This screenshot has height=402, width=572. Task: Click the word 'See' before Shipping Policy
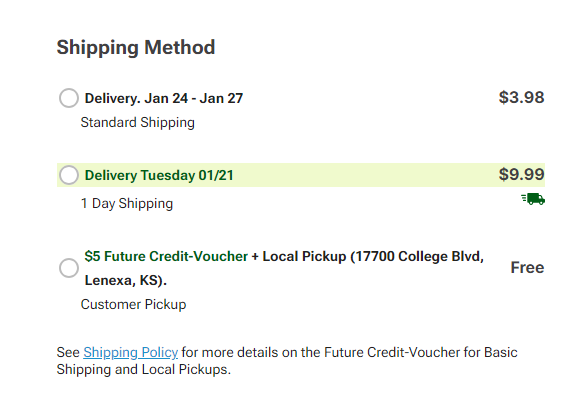[68, 352]
